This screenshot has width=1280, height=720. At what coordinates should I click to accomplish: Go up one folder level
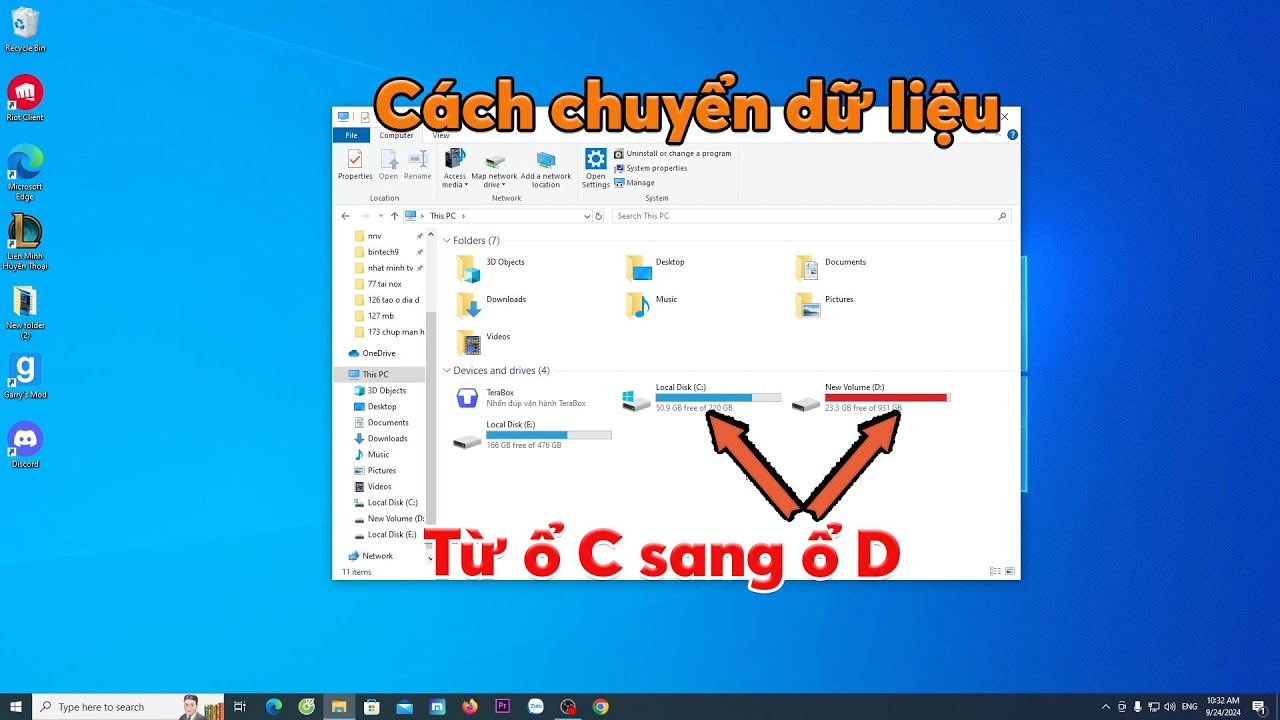pos(394,216)
